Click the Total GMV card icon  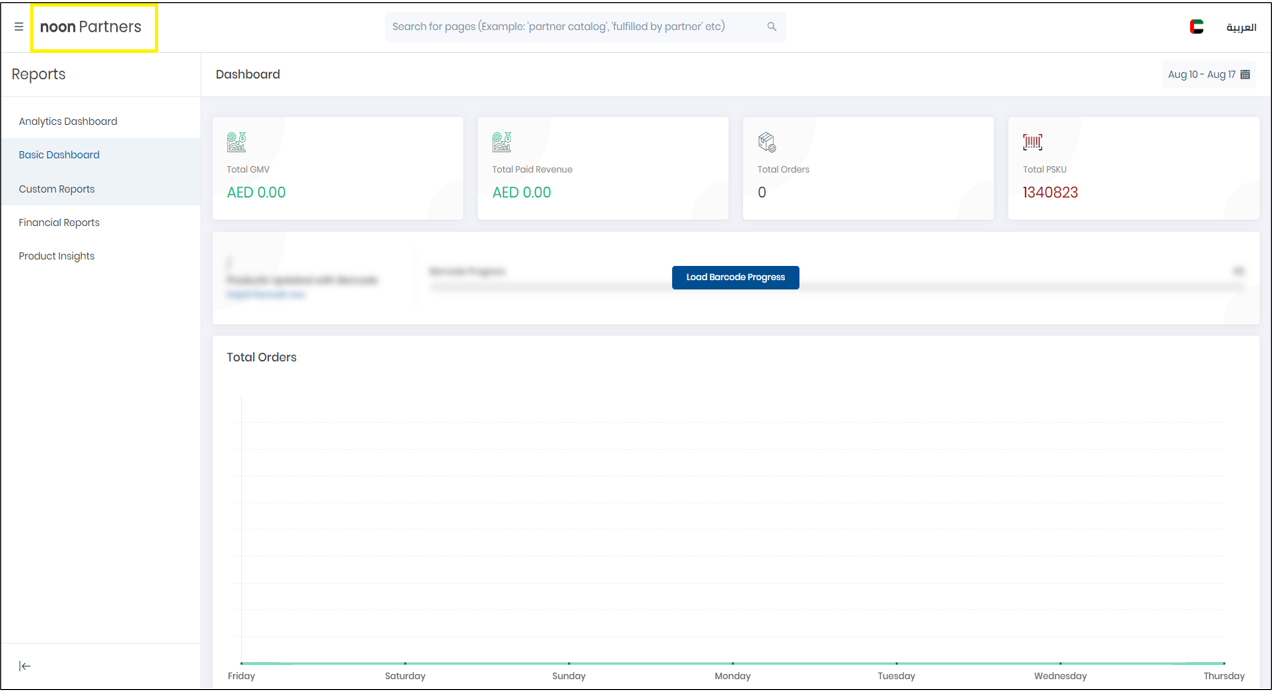point(237,142)
